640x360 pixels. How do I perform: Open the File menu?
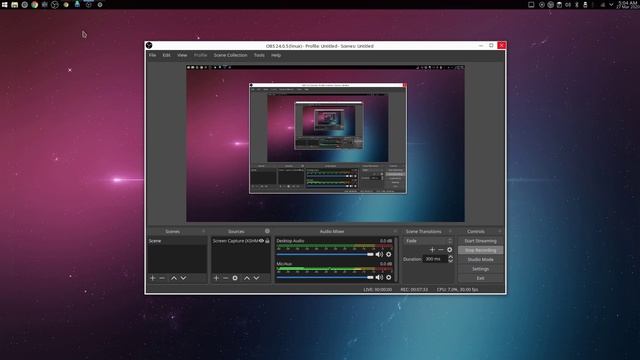(x=152, y=55)
